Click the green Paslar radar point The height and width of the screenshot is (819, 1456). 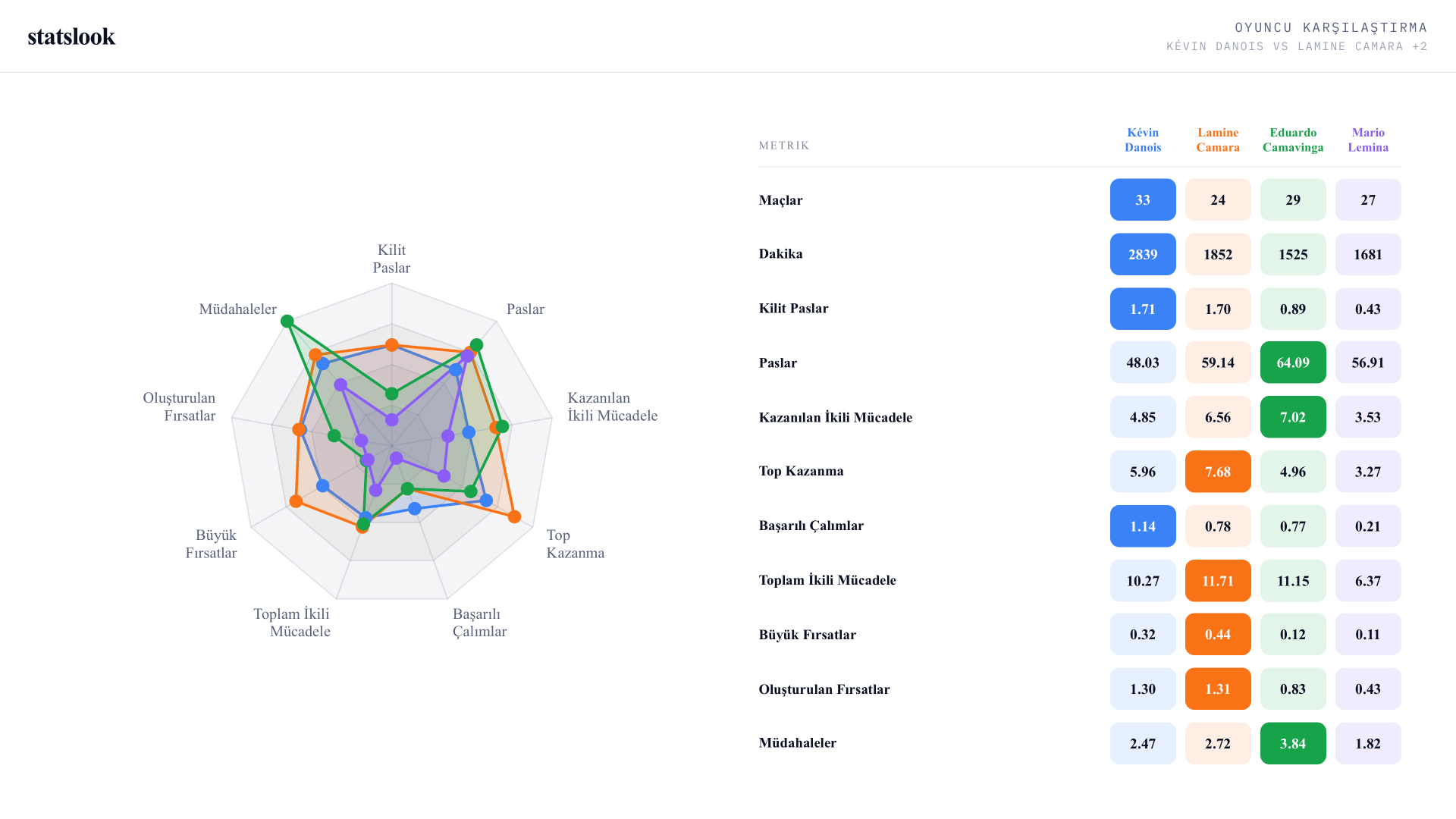click(476, 345)
